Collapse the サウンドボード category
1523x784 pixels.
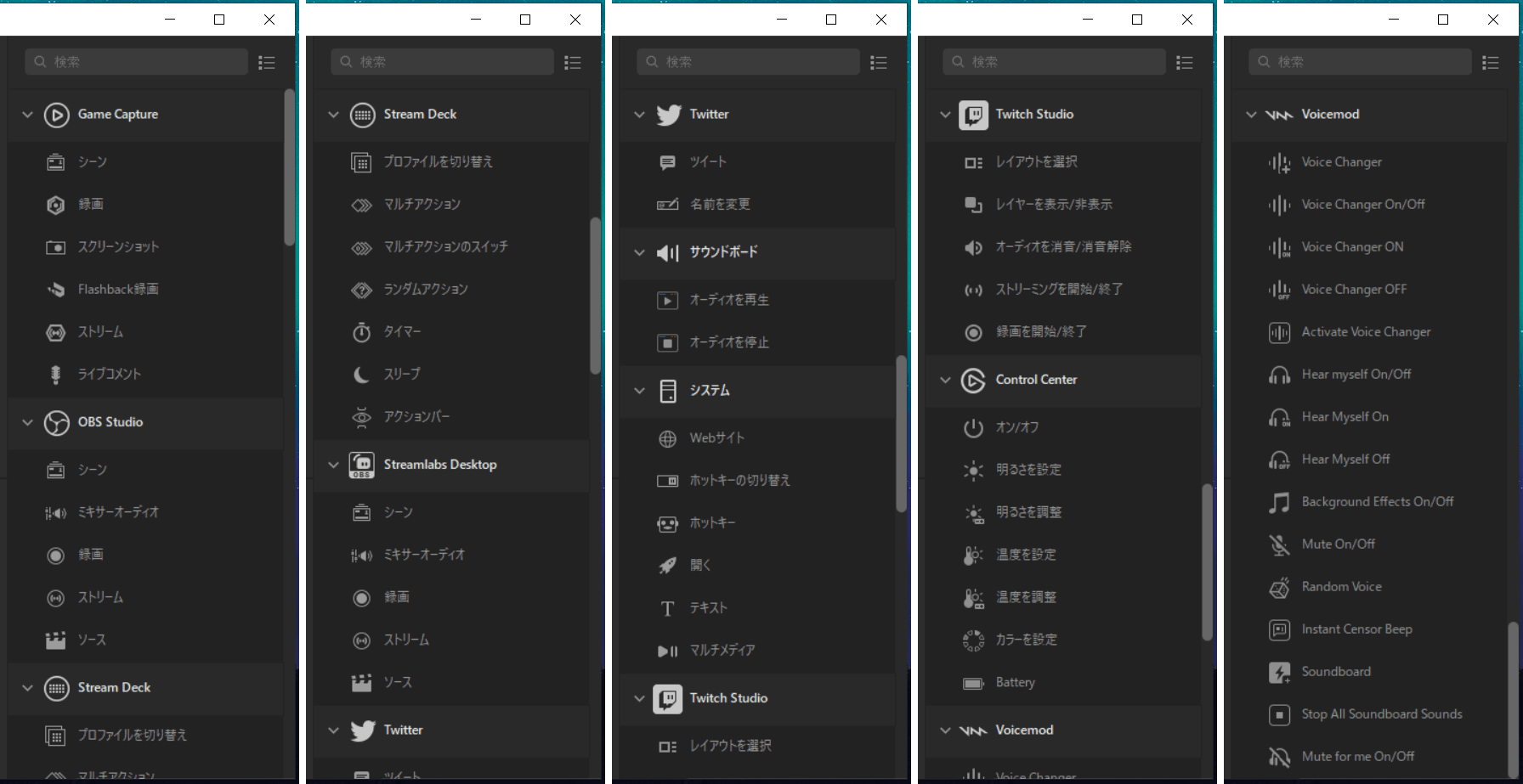click(x=639, y=252)
